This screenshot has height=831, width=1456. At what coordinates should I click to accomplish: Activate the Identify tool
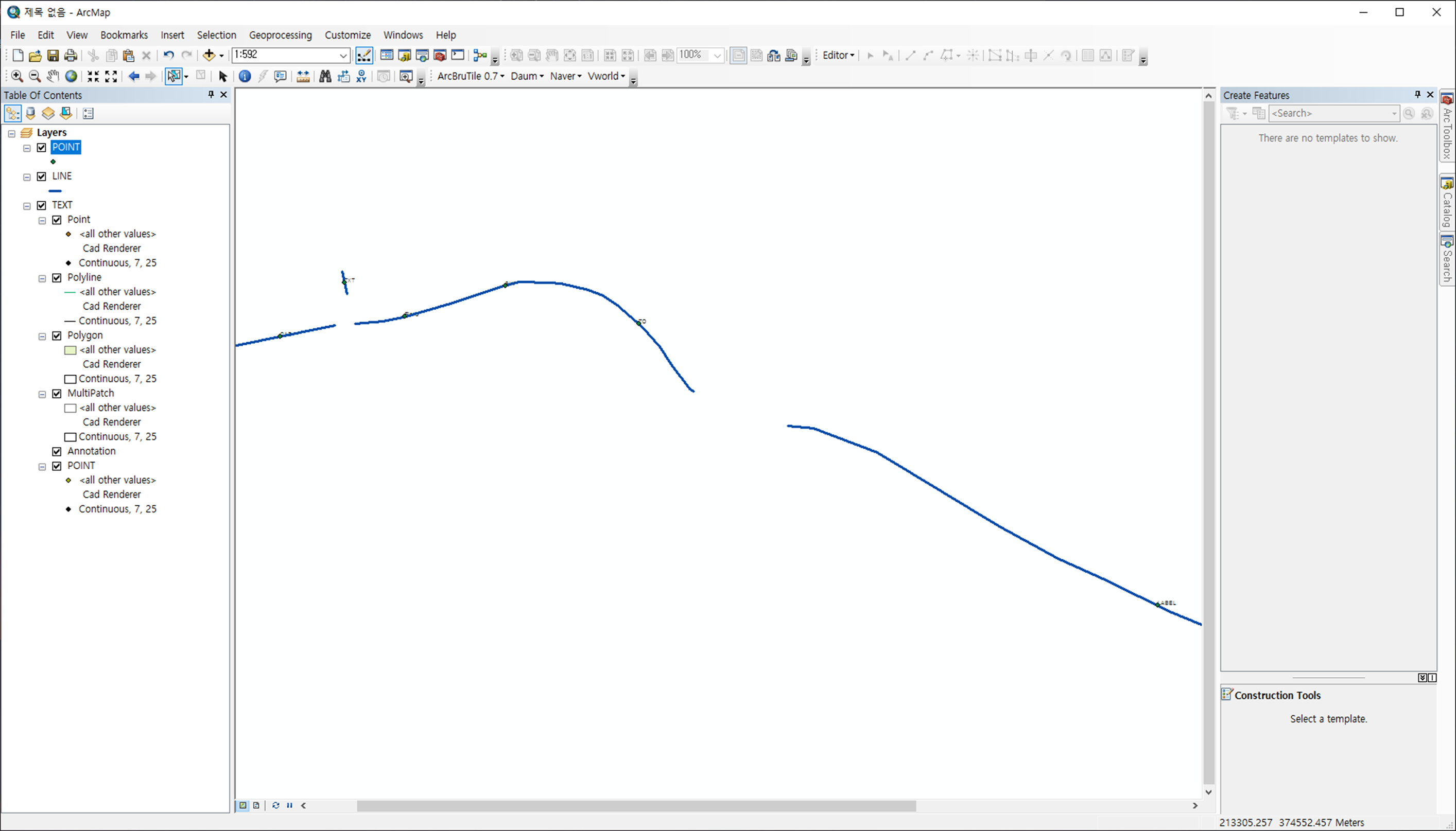click(x=245, y=77)
